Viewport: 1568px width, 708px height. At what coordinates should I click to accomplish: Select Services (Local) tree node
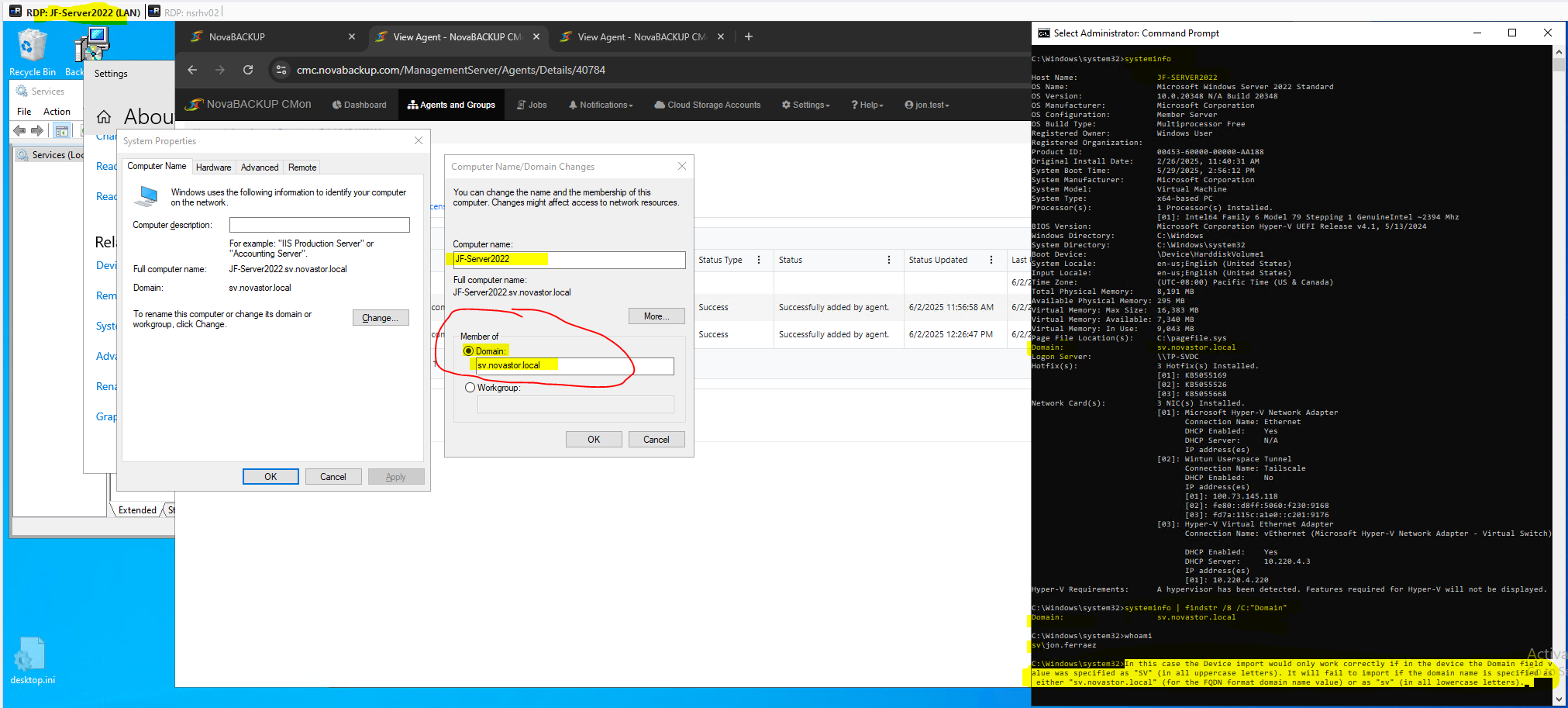coord(51,155)
